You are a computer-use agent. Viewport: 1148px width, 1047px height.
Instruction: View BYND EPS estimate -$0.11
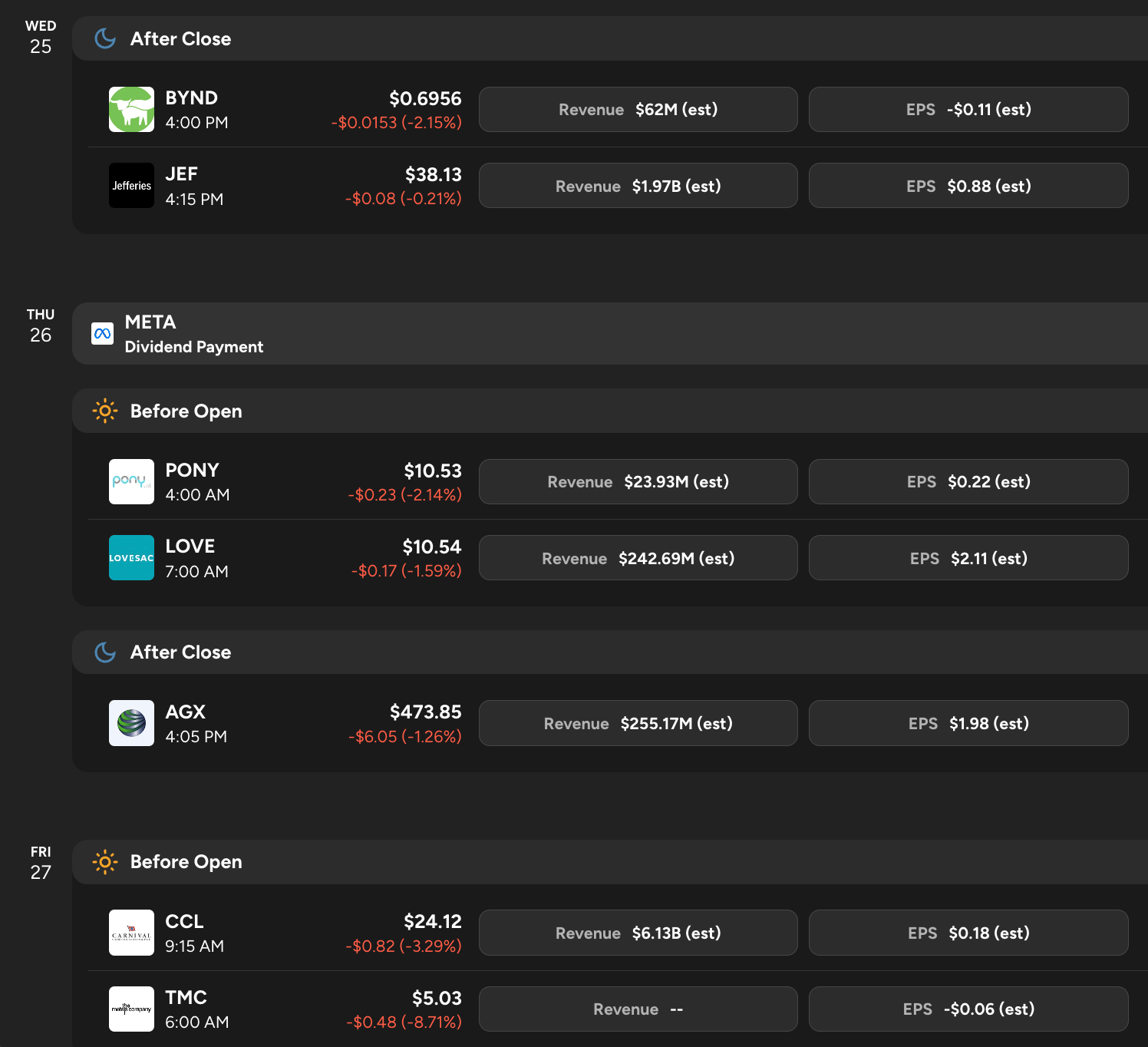point(968,109)
